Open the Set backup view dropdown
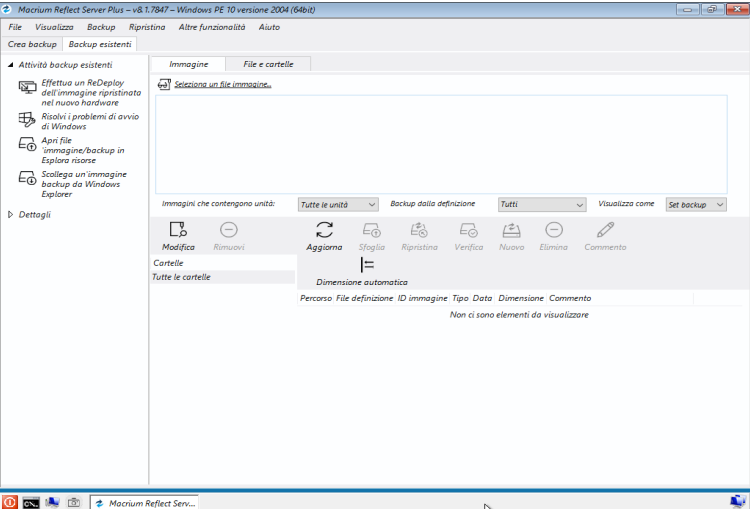 click(696, 204)
